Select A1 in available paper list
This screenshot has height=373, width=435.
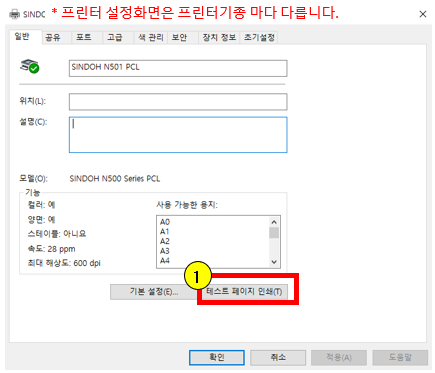click(x=165, y=232)
